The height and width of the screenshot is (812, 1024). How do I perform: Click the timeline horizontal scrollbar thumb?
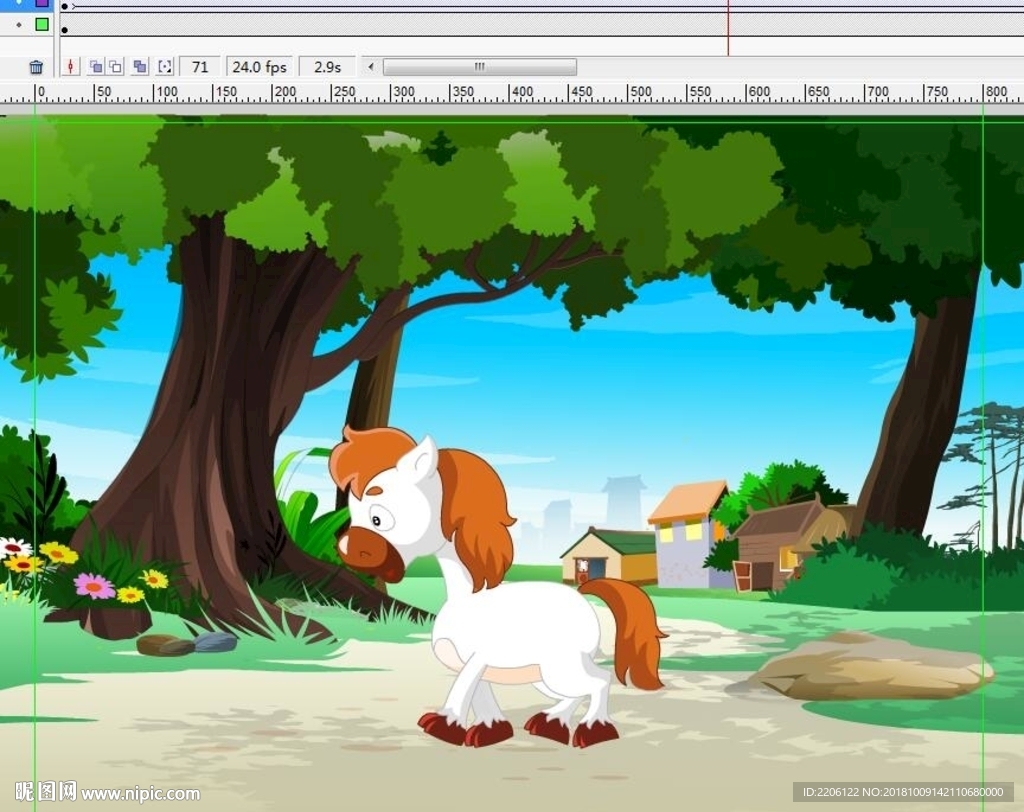[479, 67]
